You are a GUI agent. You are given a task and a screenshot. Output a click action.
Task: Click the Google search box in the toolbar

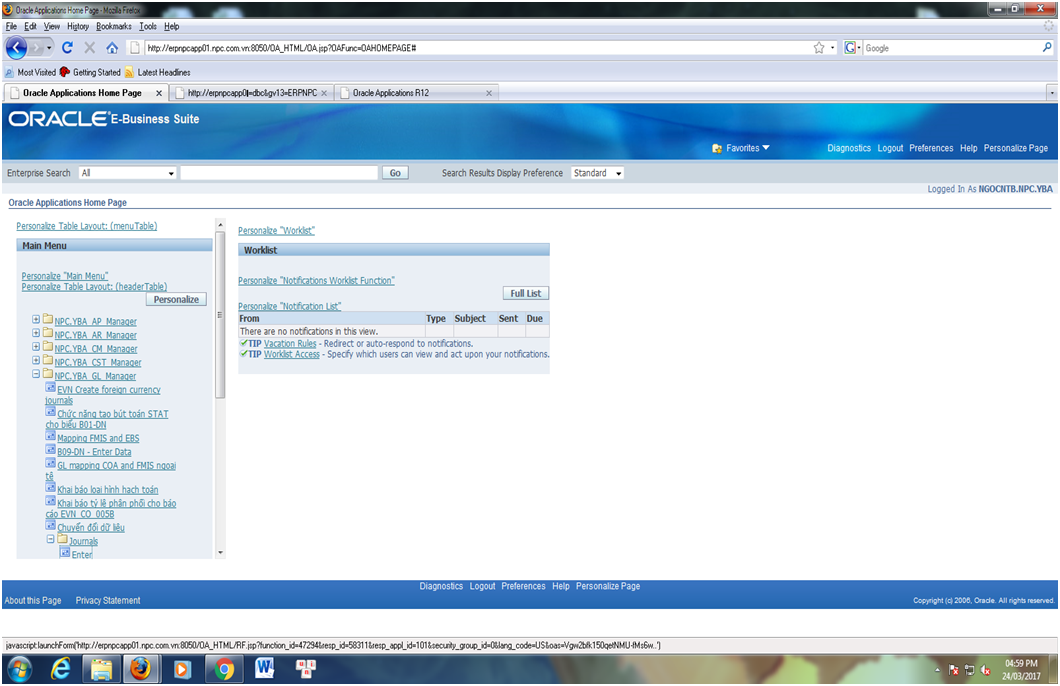(x=952, y=48)
